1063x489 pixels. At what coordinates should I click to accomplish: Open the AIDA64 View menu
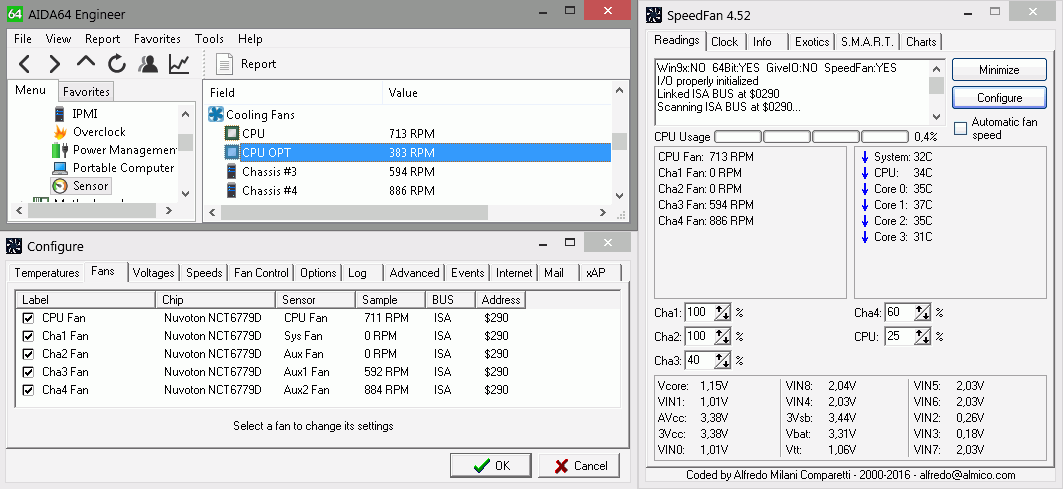tap(58, 39)
